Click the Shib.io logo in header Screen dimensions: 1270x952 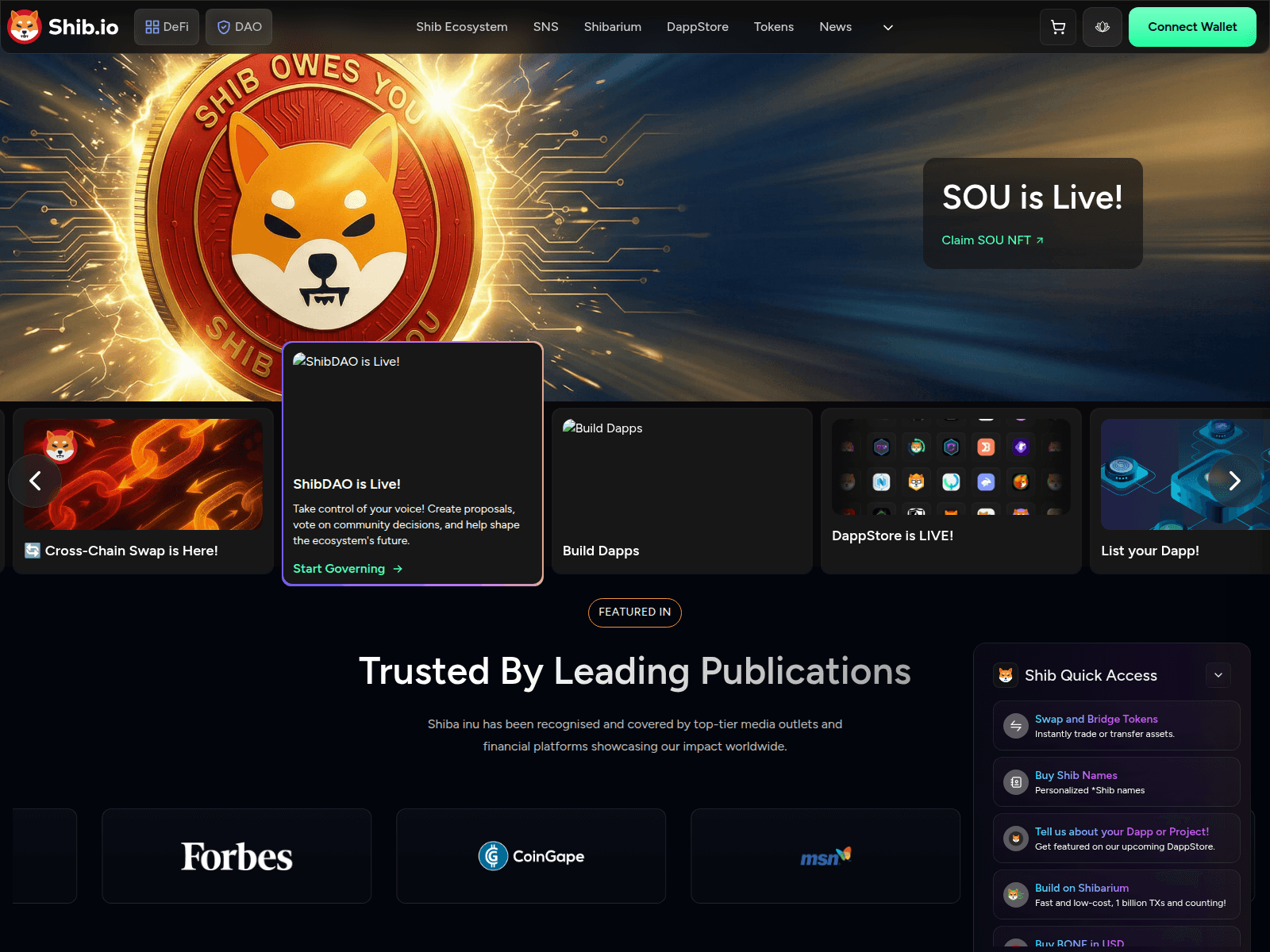coord(63,27)
